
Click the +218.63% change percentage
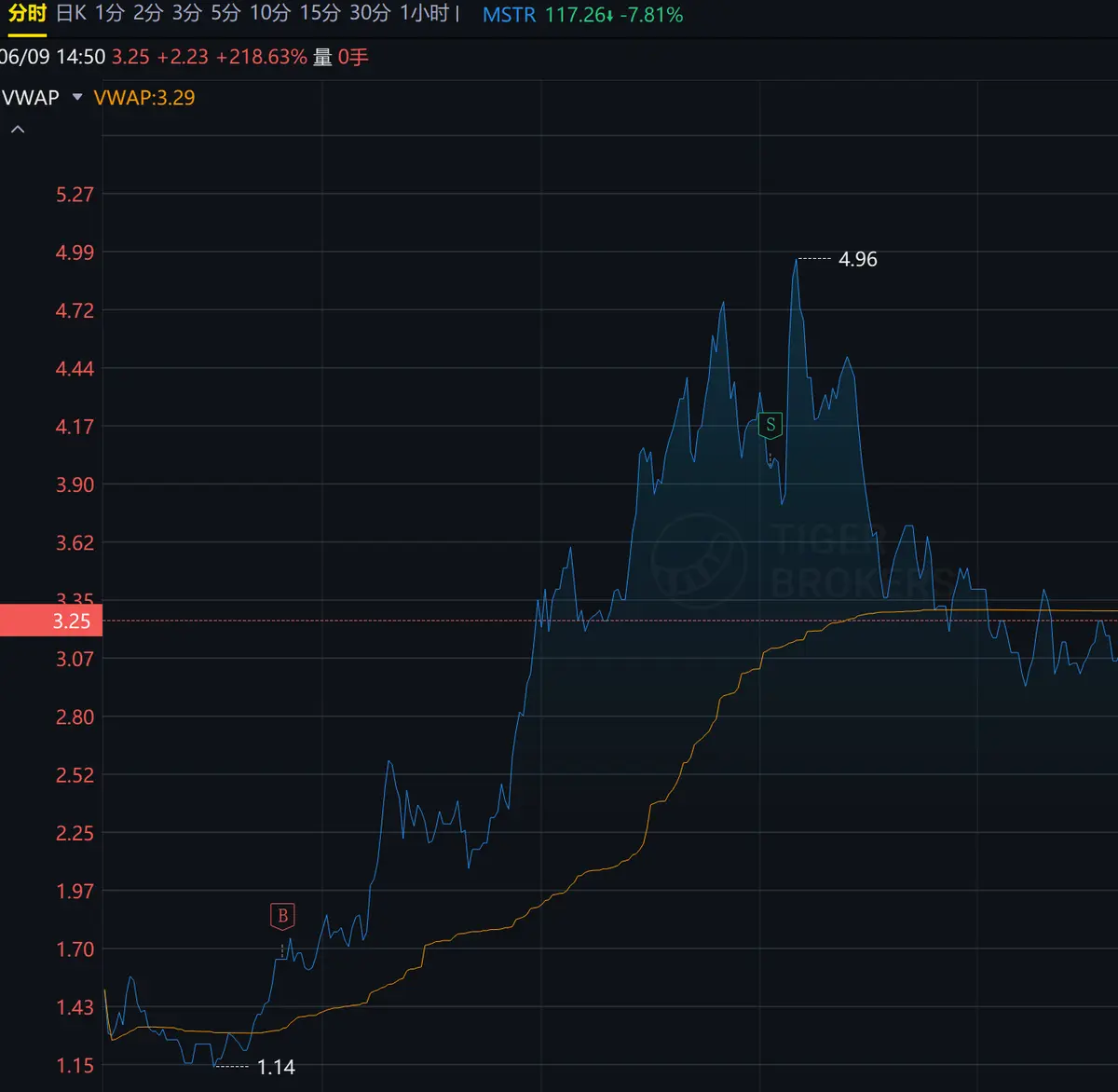(x=262, y=57)
